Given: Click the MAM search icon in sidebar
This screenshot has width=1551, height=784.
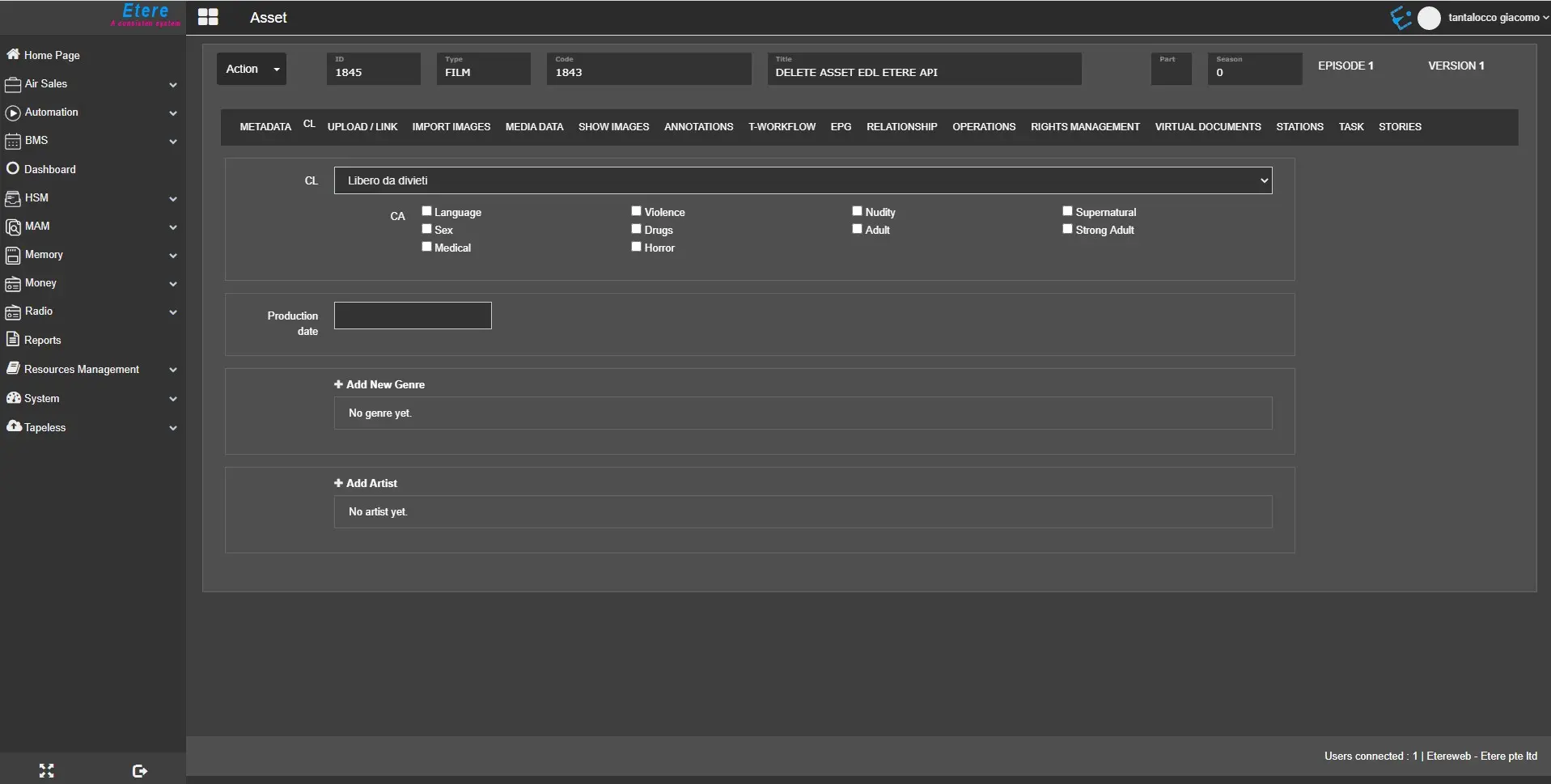Looking at the screenshot, I should point(13,227).
